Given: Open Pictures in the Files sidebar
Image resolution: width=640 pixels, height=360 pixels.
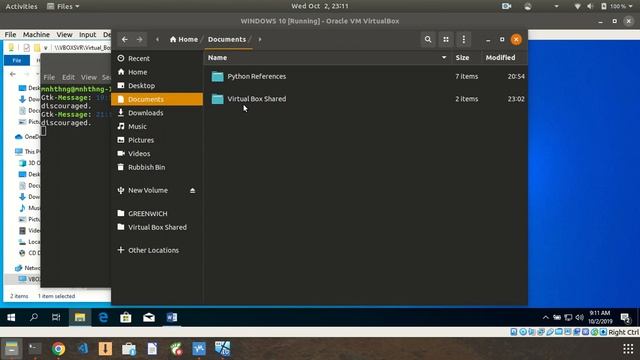Looking at the screenshot, I should [x=157, y=140].
